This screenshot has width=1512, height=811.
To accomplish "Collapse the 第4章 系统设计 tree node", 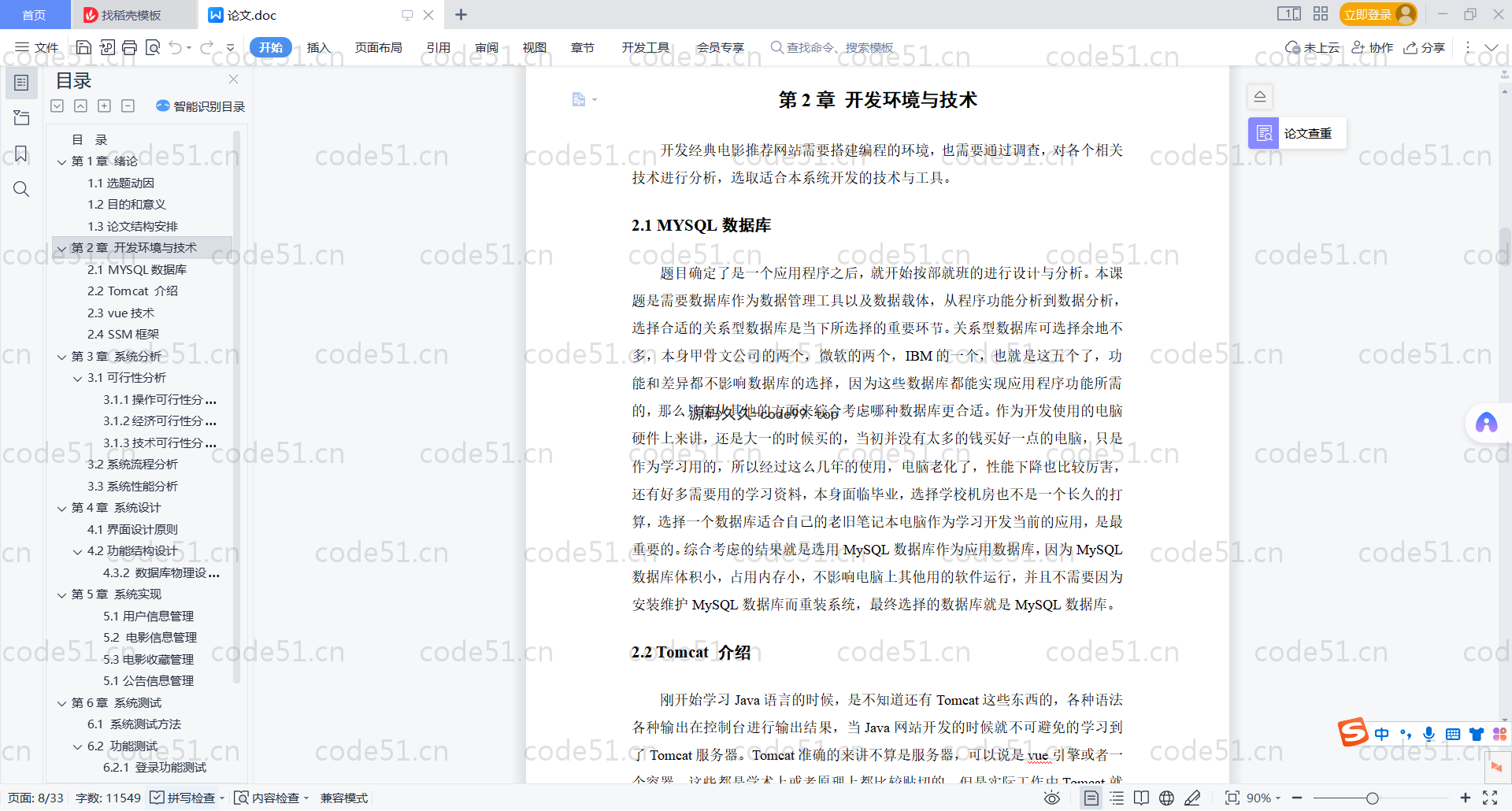I will pyautogui.click(x=61, y=508).
